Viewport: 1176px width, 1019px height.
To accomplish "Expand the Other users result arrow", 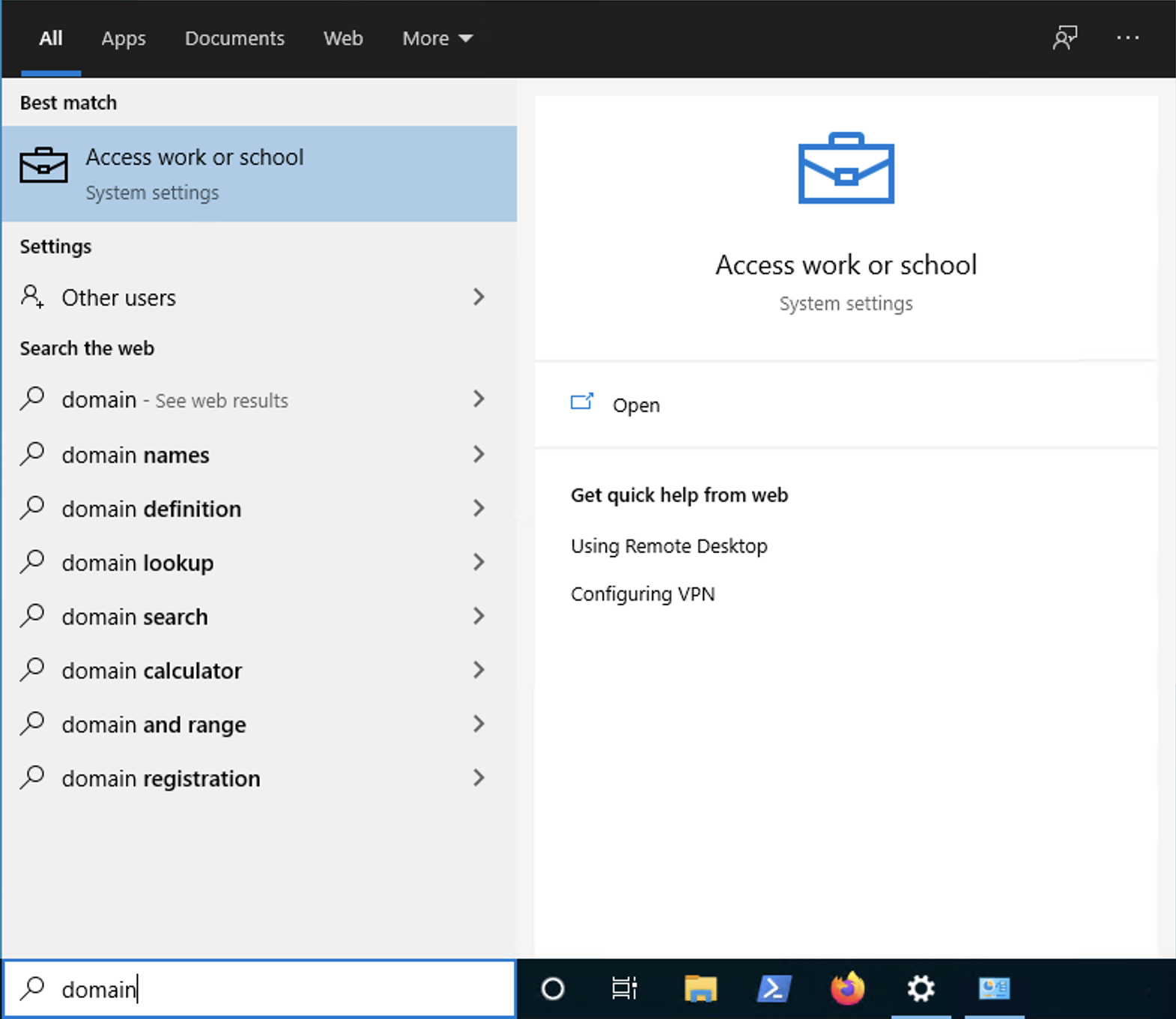I will [479, 297].
